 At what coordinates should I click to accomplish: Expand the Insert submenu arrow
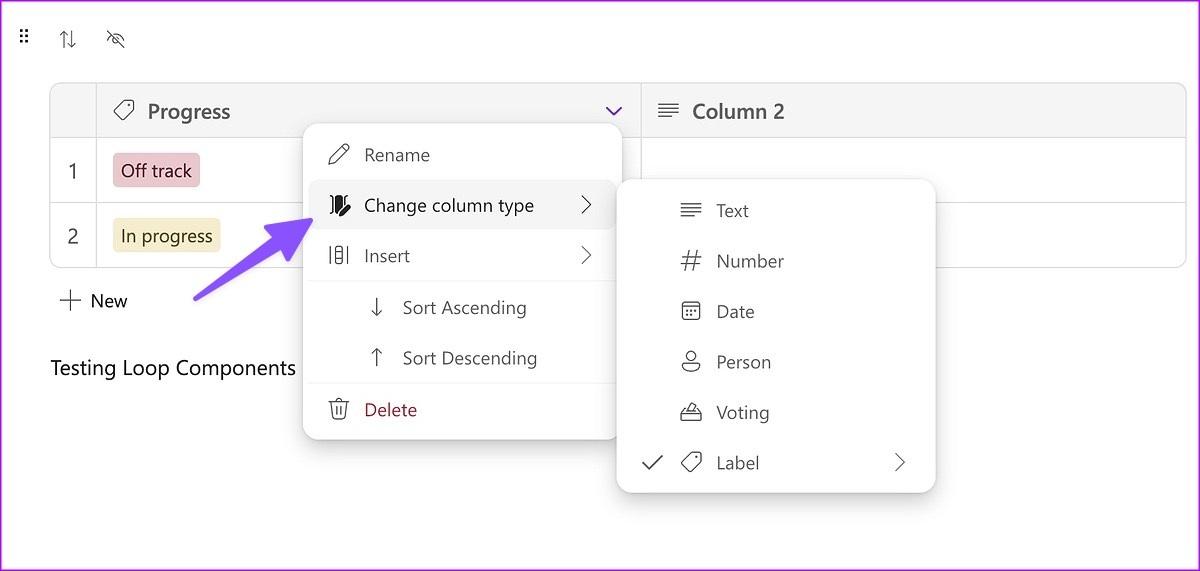pos(586,256)
